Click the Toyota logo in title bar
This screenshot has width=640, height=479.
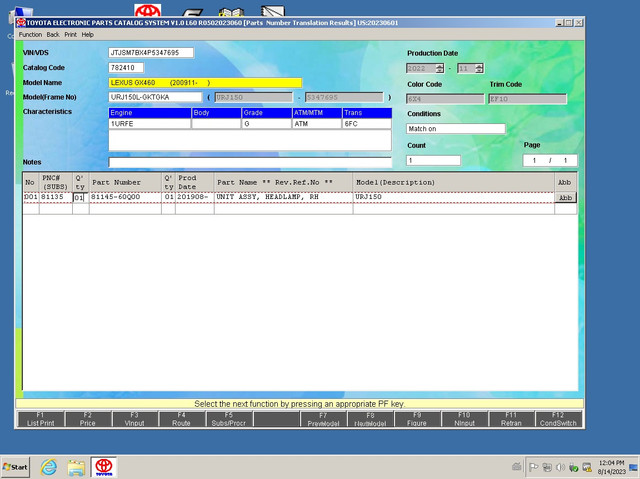(x=21, y=23)
